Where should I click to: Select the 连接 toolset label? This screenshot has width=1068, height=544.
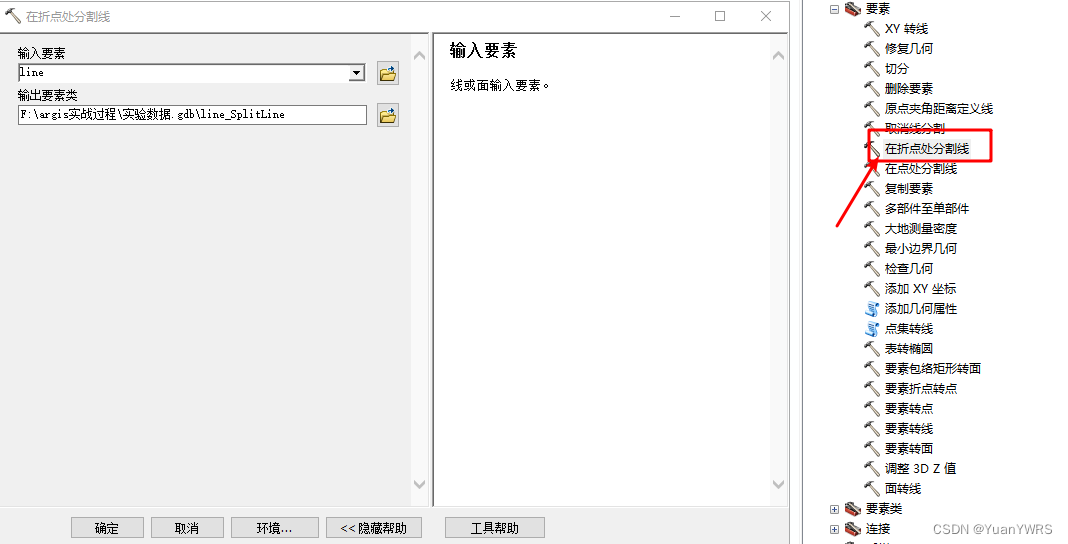[877, 528]
